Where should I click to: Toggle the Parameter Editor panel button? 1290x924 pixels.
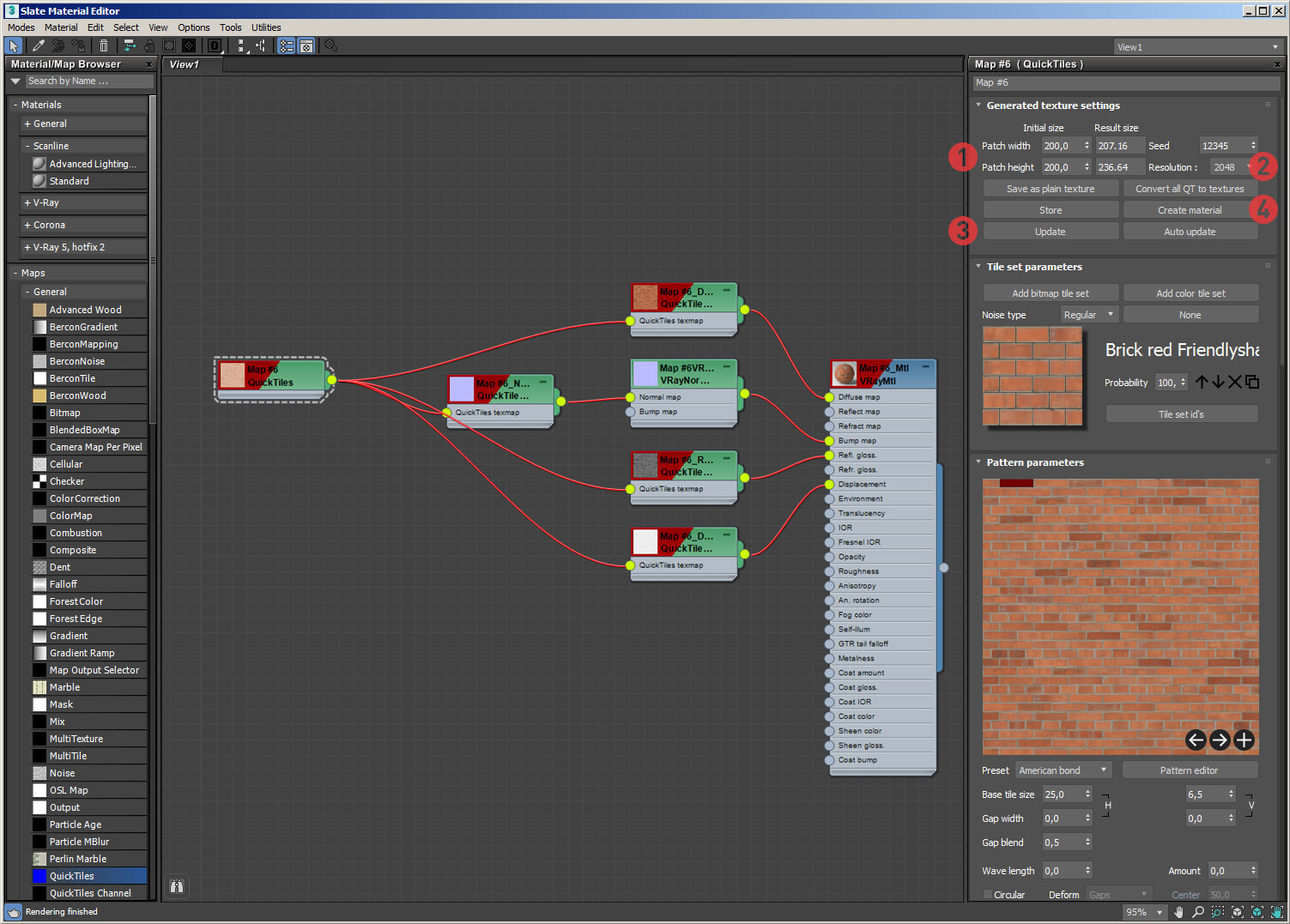(306, 46)
